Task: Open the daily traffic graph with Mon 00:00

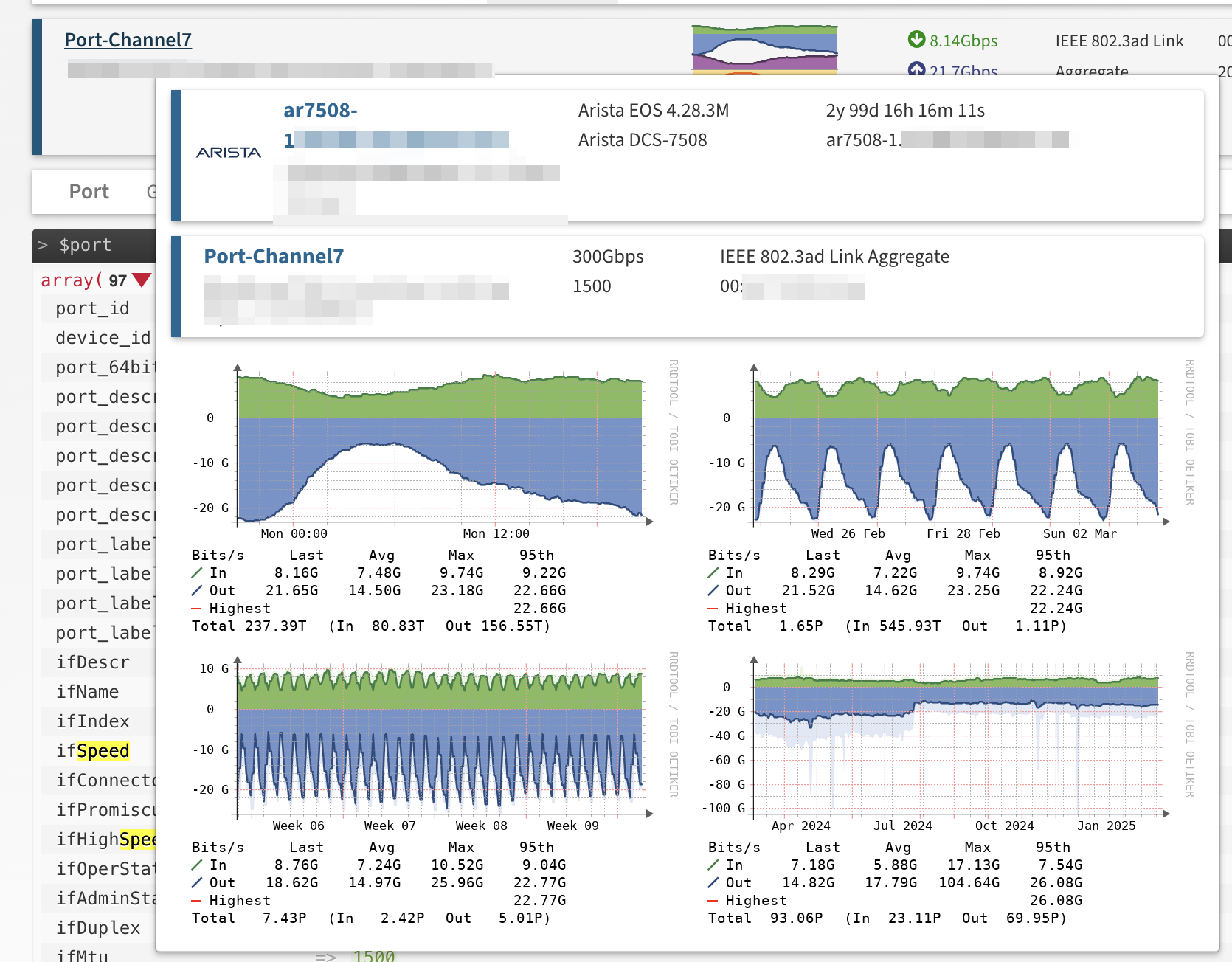Action: (440, 443)
